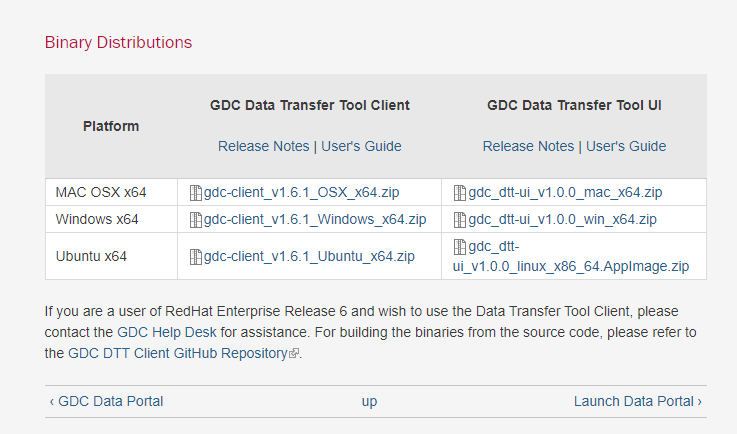Go to previous page GDC Data Portal
This screenshot has width=737, height=434.
(x=106, y=401)
